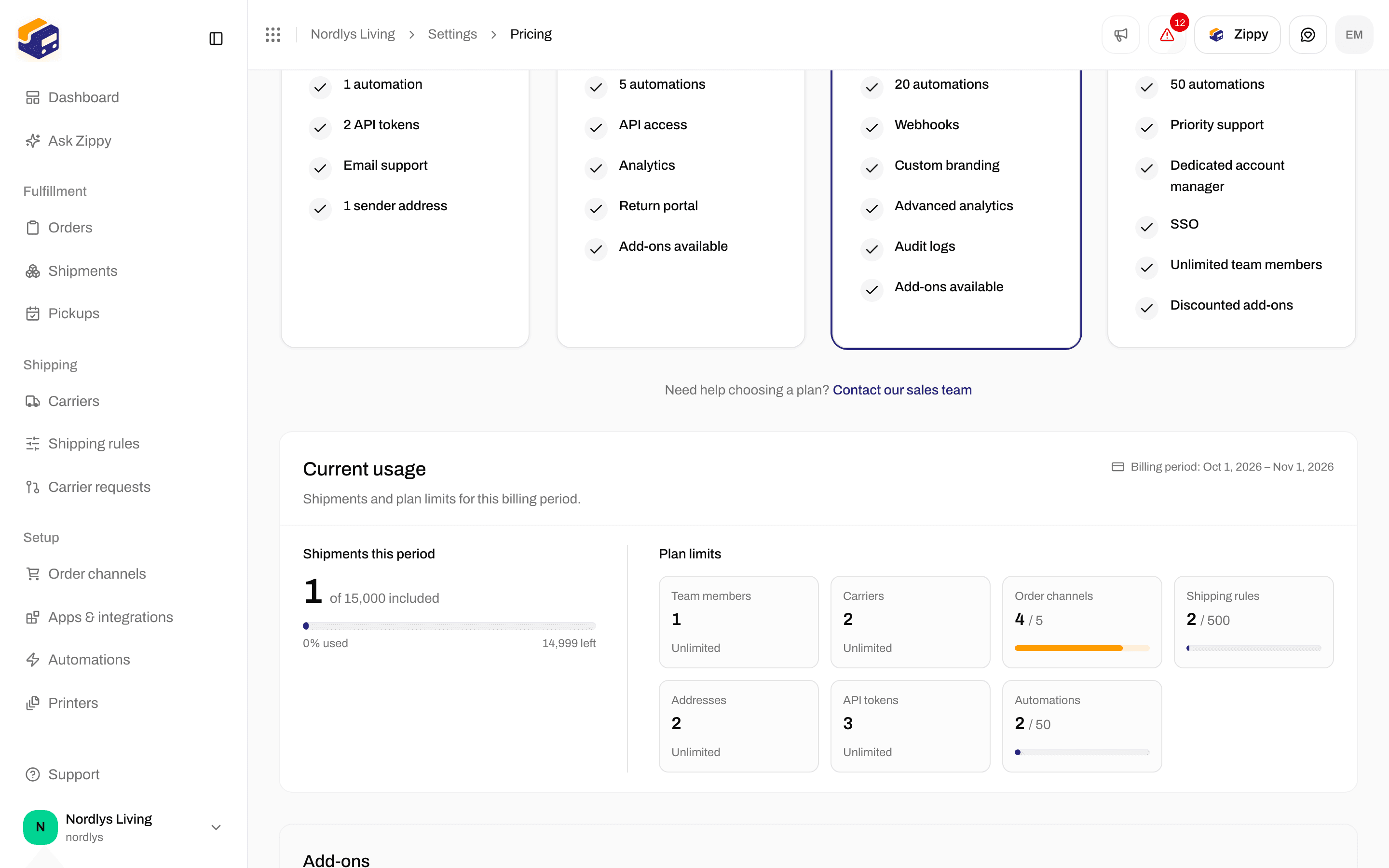Image resolution: width=1389 pixels, height=868 pixels.
Task: Click the Carriers limit card
Action: tap(910, 622)
